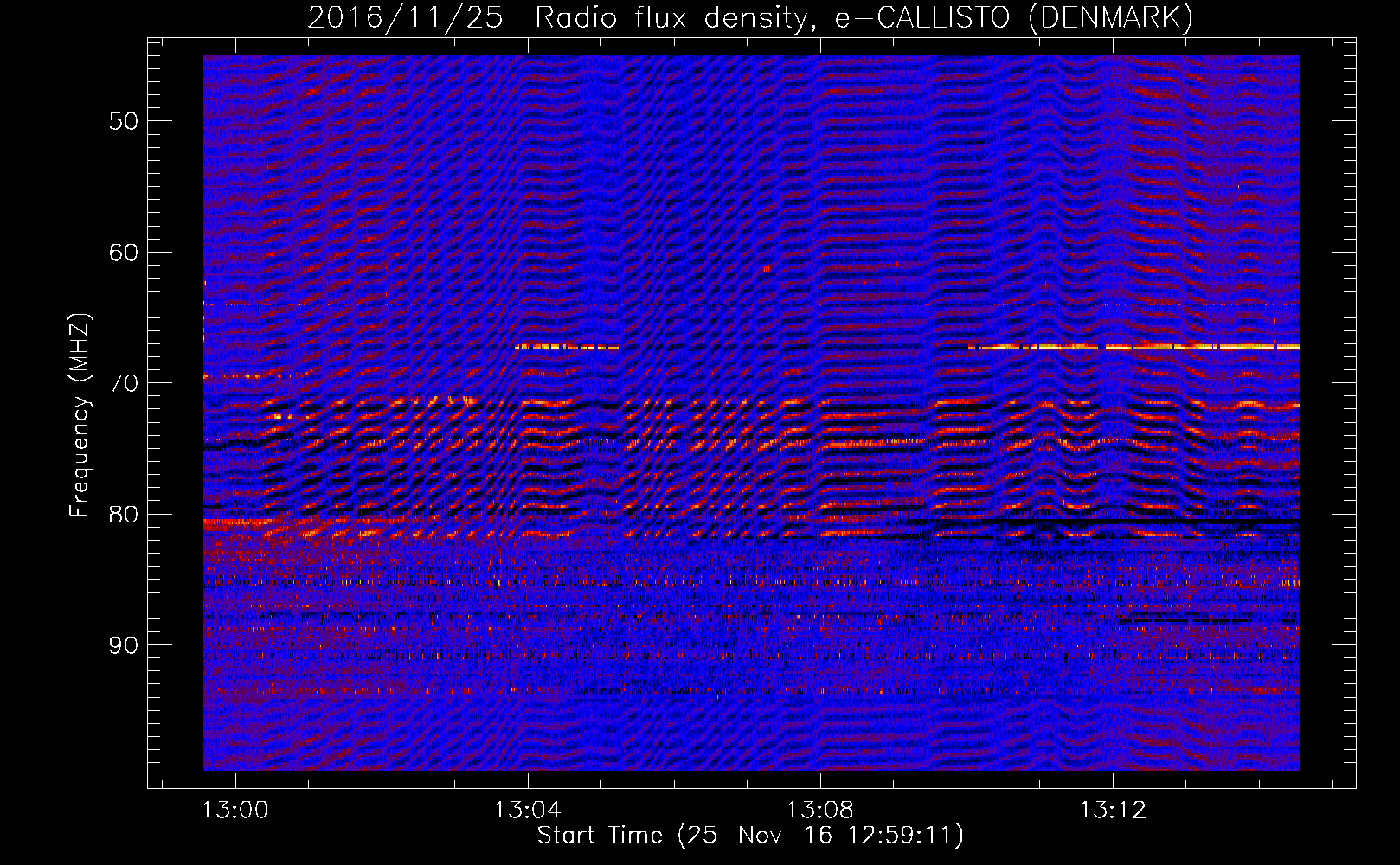Screen dimensions: 1400x865
Task: Click the short bright 67 MHz line after 13:04
Action: coord(568,347)
